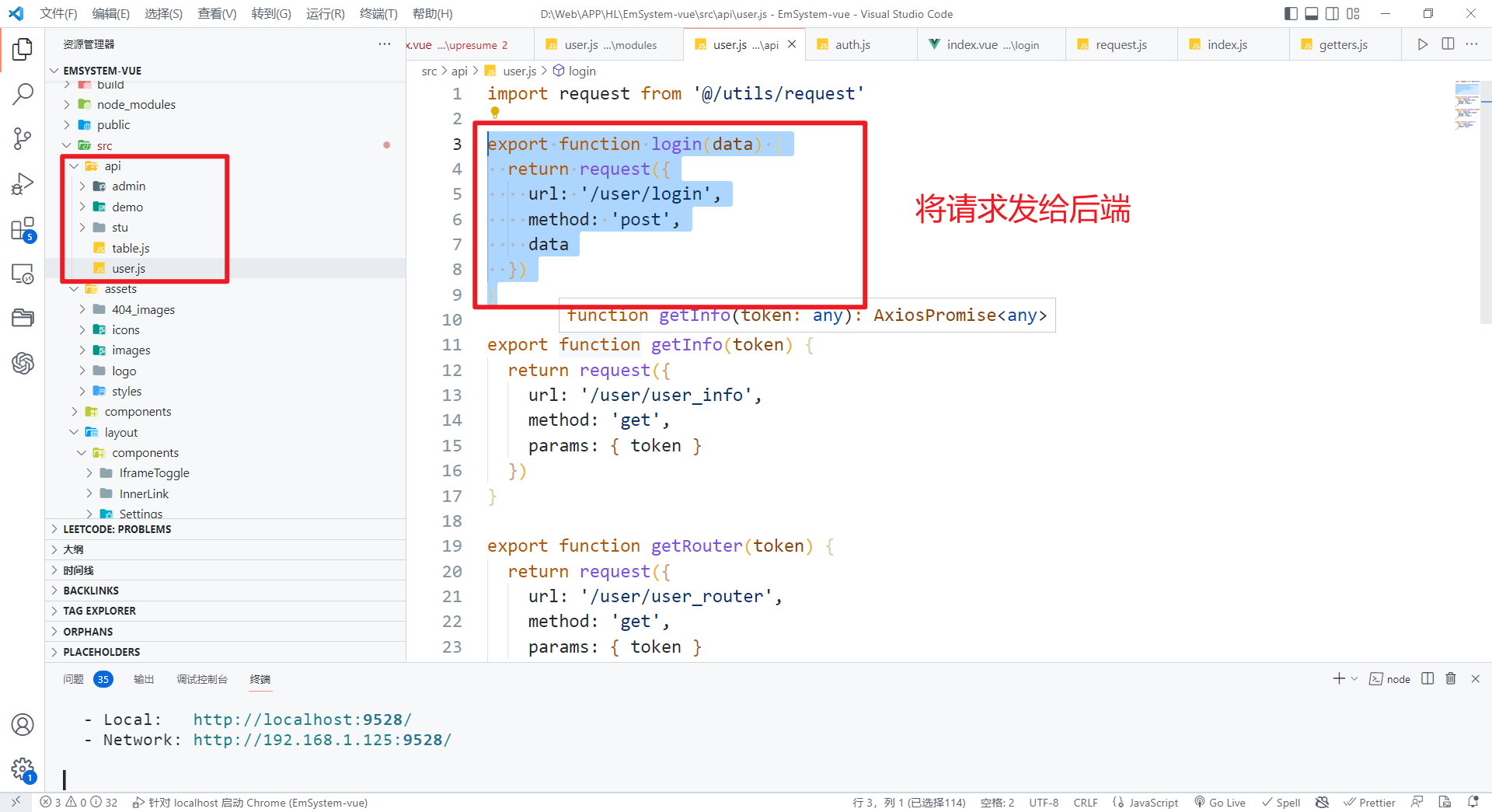Open the Run and Debug view
The height and width of the screenshot is (812, 1492).
click(x=23, y=184)
